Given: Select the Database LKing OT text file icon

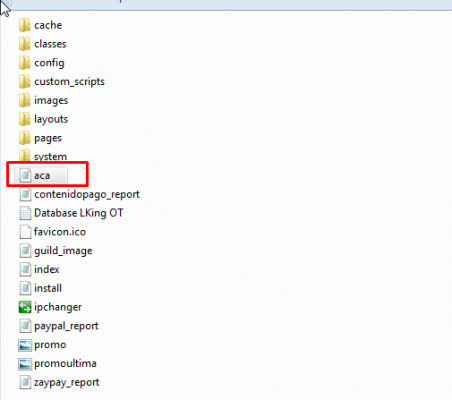Looking at the screenshot, I should pos(25,213).
